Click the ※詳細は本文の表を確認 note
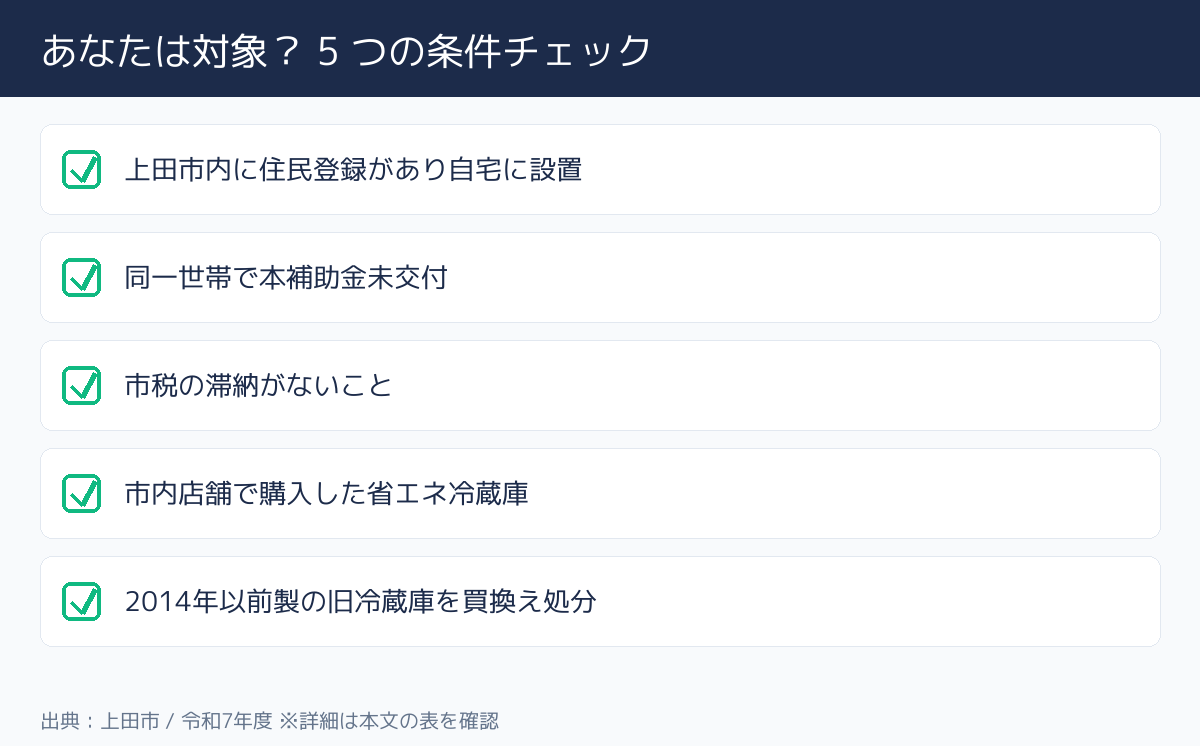Image resolution: width=1200 pixels, height=746 pixels. click(x=388, y=721)
